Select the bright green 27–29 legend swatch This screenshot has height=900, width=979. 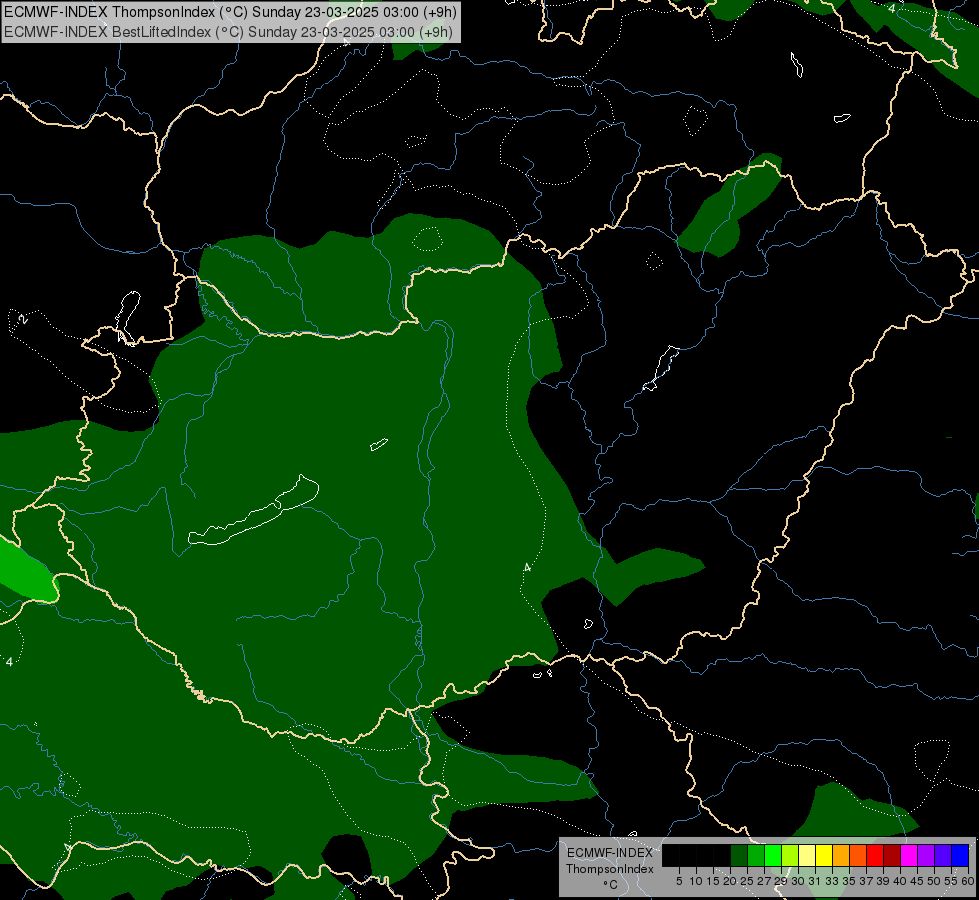[773, 855]
